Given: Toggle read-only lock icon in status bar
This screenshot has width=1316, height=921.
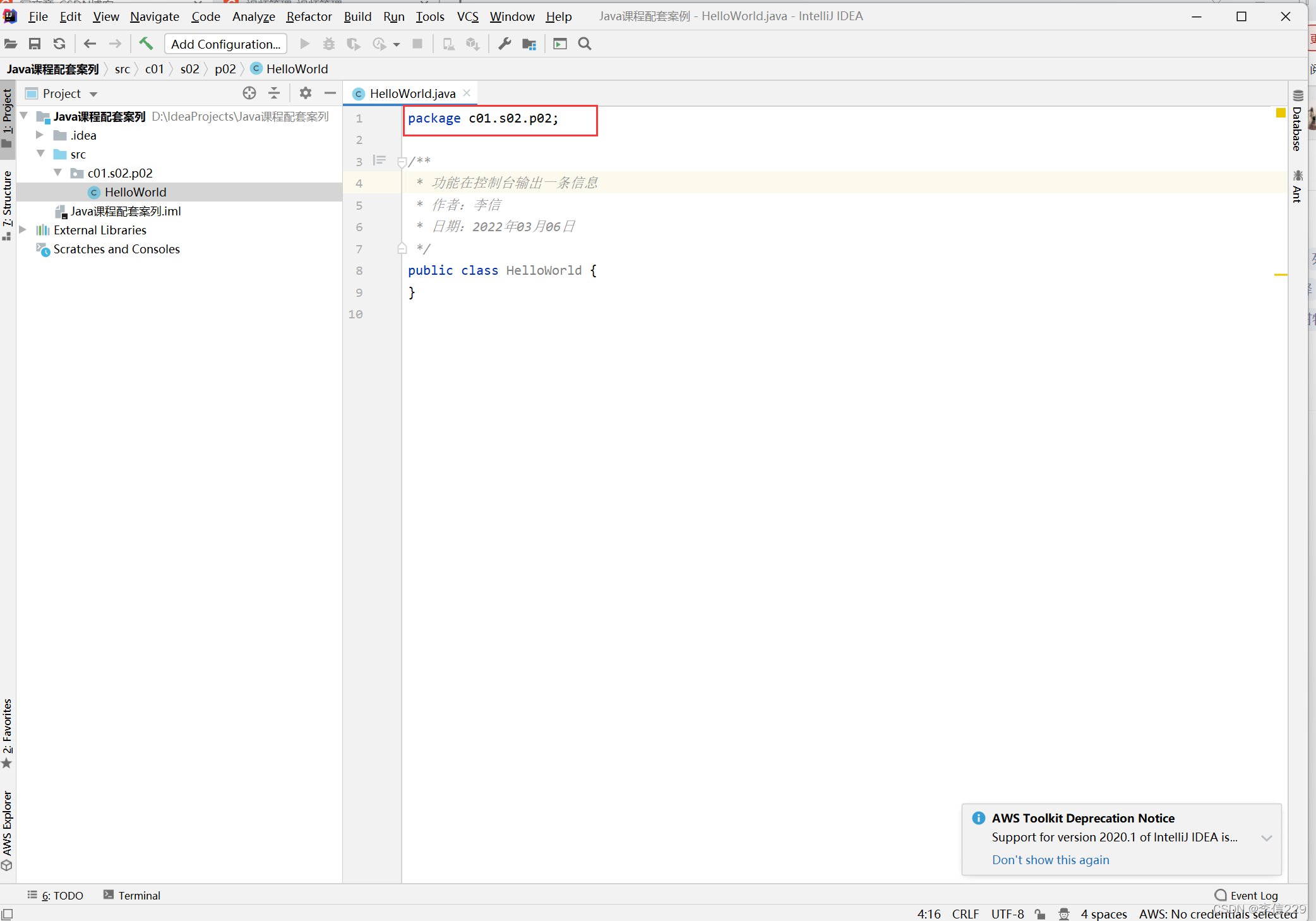Looking at the screenshot, I should click(x=1040, y=913).
